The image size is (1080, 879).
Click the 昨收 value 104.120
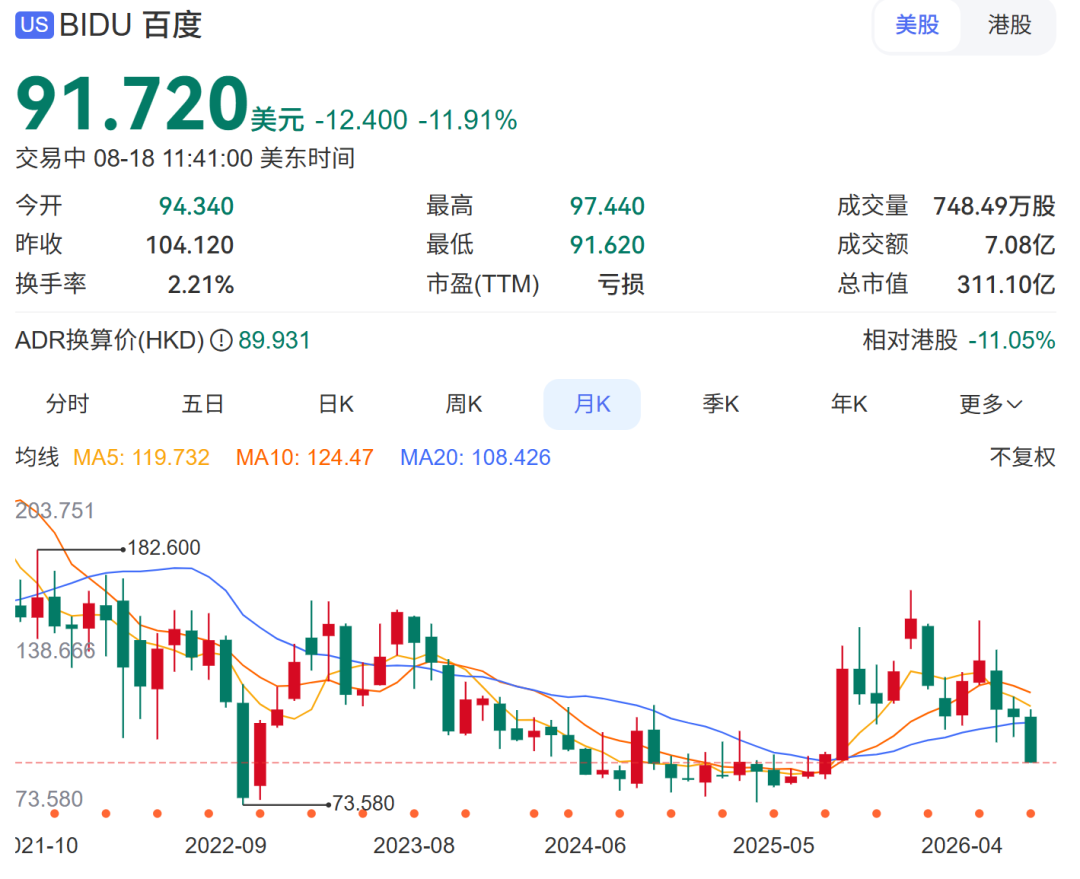pyautogui.click(x=190, y=245)
